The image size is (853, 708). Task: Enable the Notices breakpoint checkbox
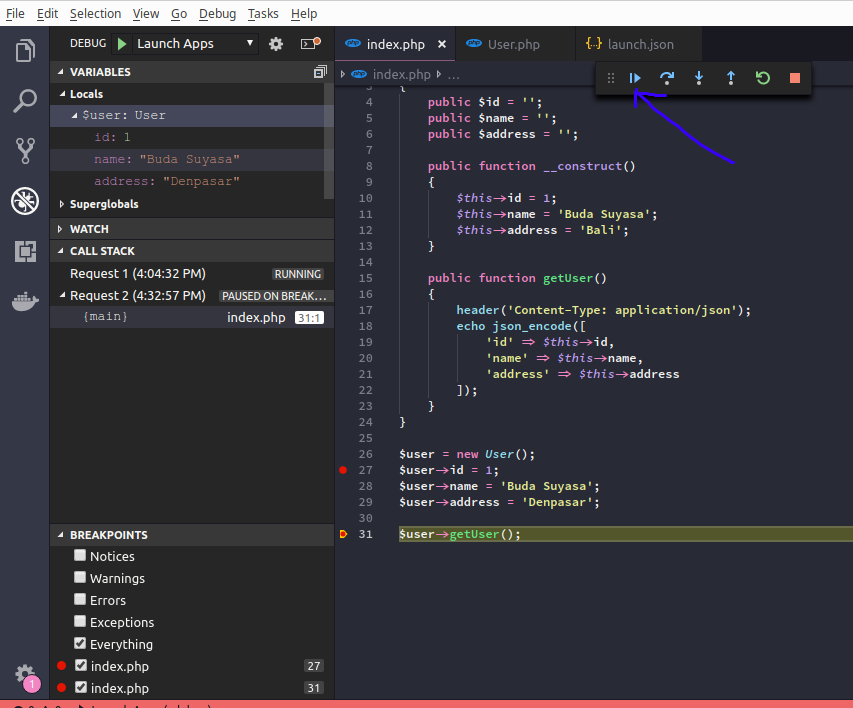tap(80, 556)
